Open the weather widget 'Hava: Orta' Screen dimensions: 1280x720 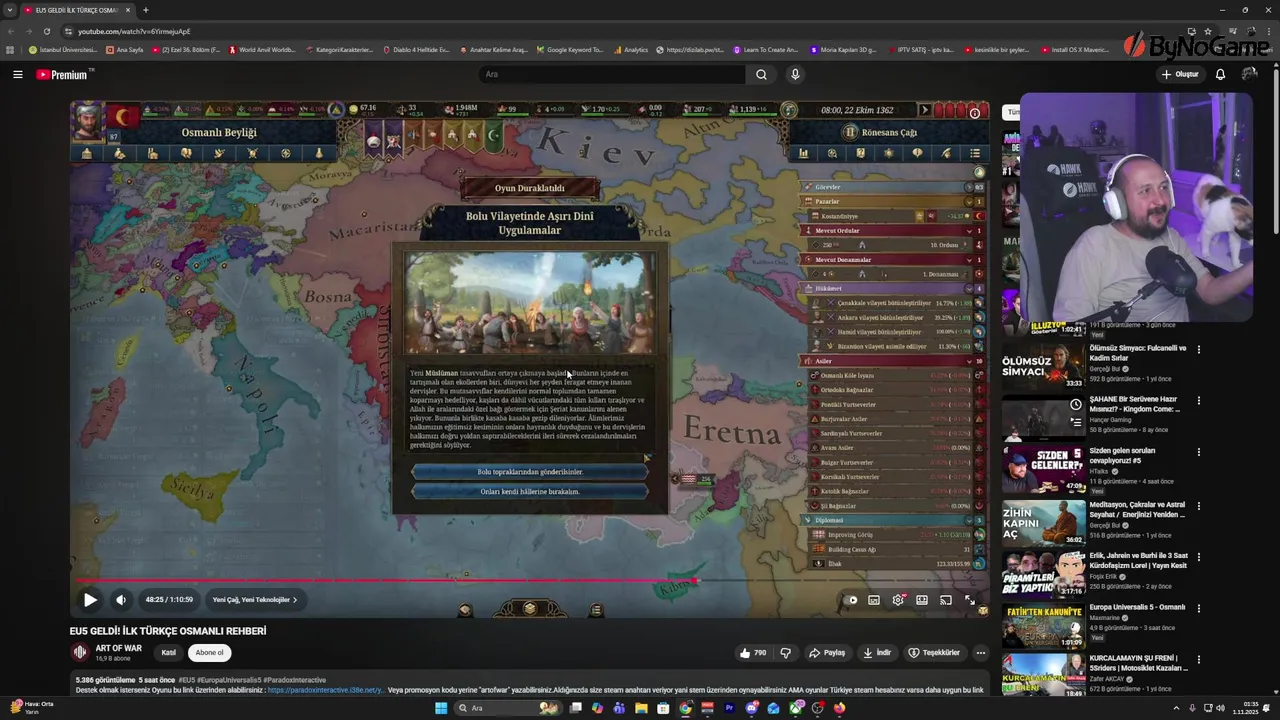(x=31, y=708)
